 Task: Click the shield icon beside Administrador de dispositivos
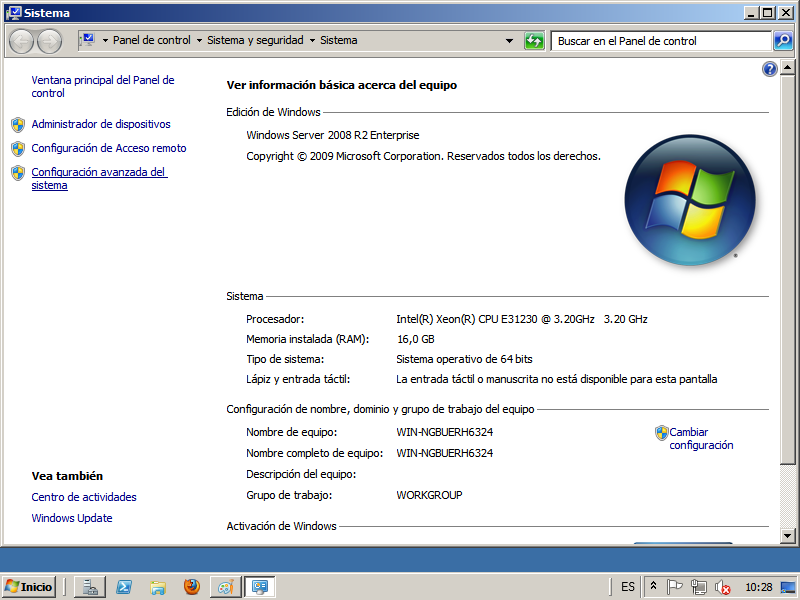18,124
